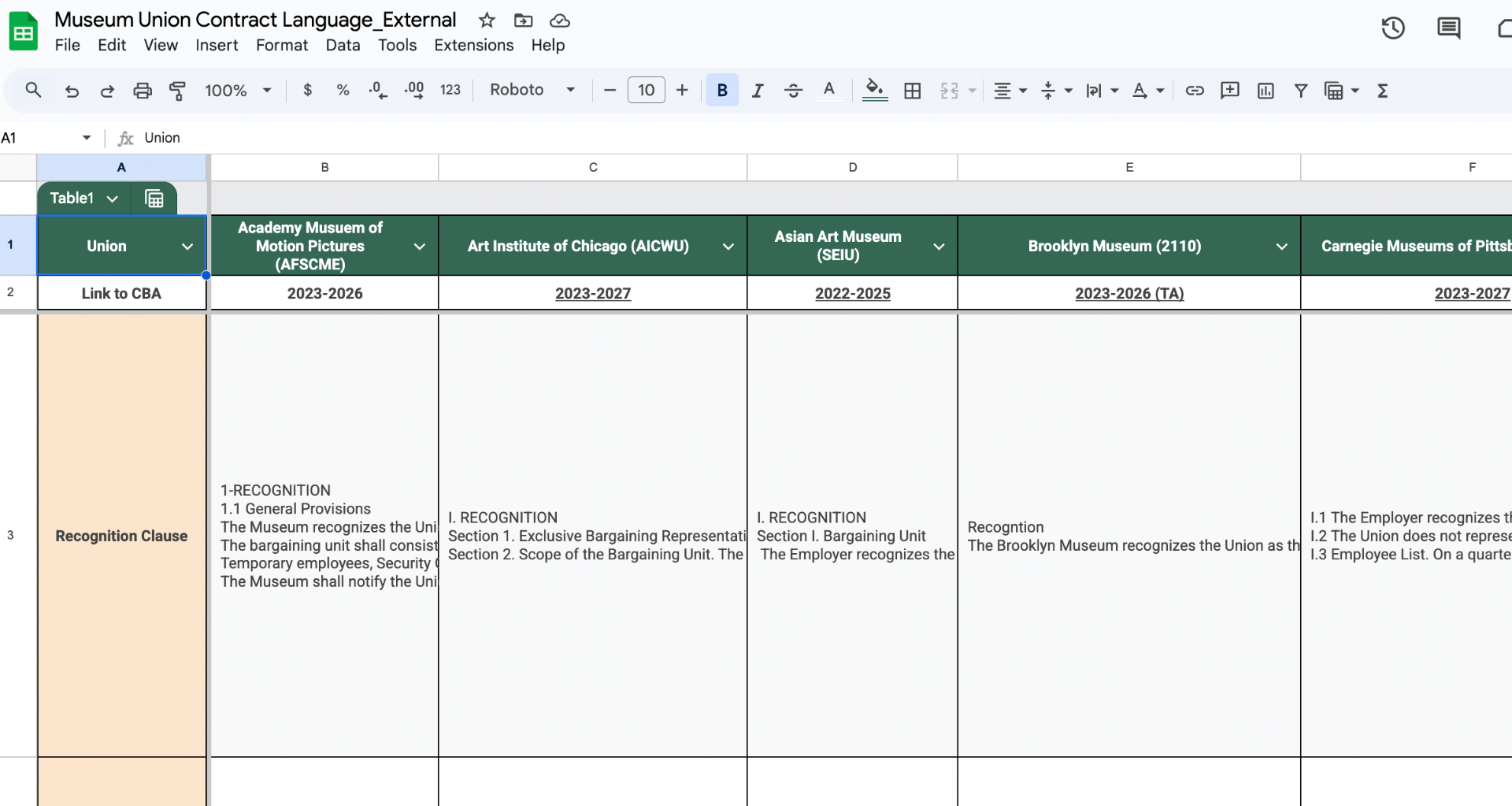The image size is (1512, 806).
Task: Open the File menu
Action: (68, 45)
